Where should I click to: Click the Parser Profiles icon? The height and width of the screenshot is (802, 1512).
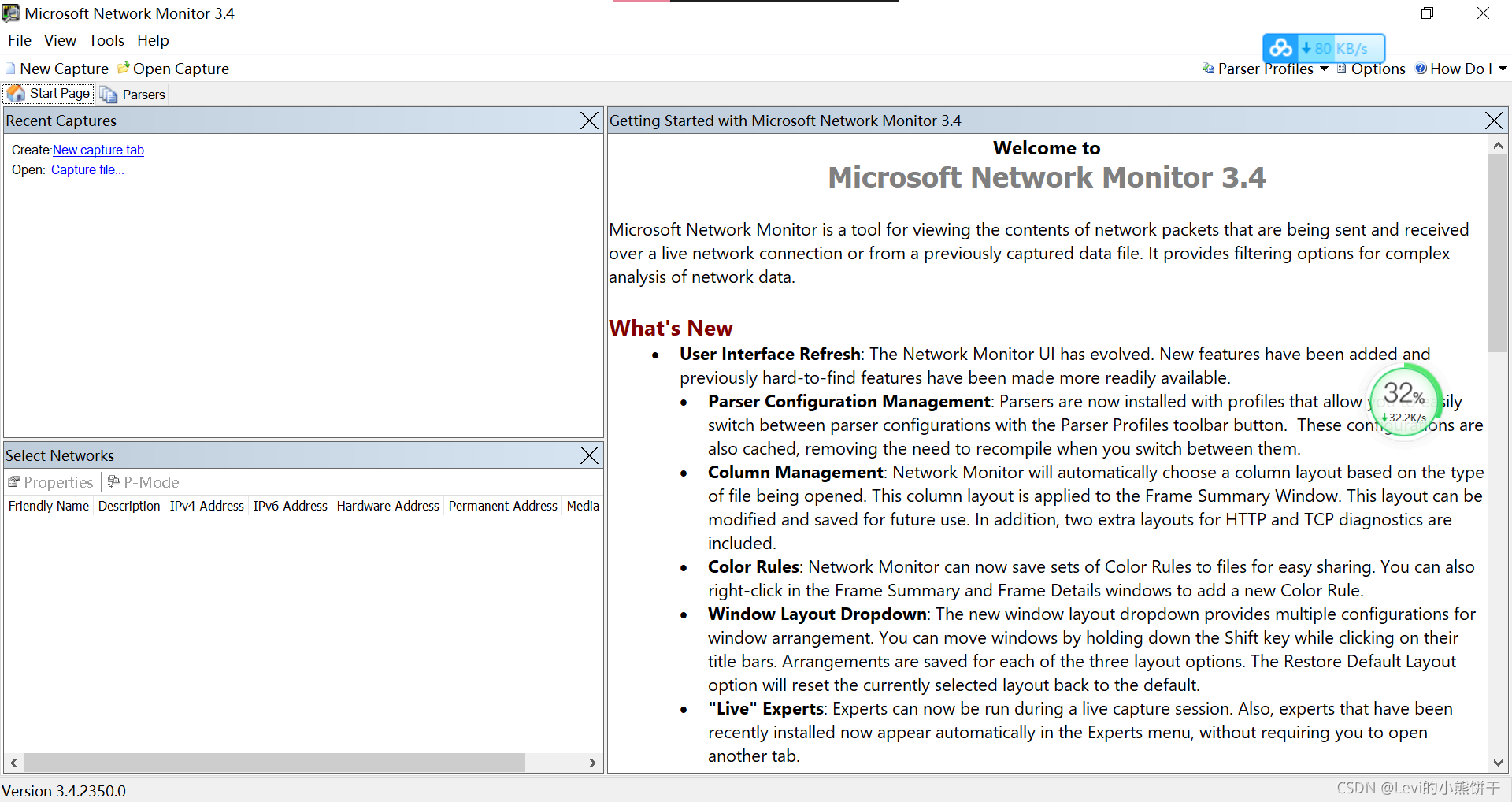pyautogui.click(x=1208, y=69)
